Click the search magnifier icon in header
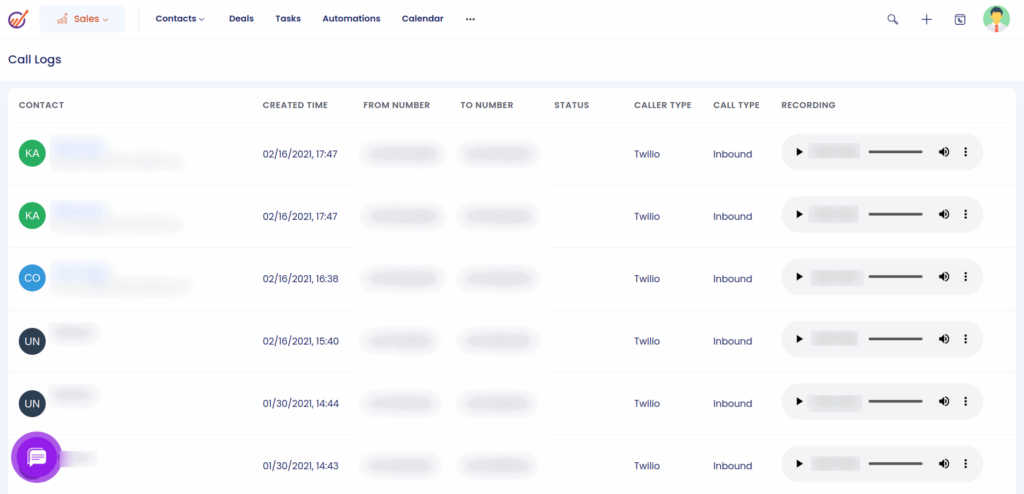This screenshot has height=494, width=1024. tap(893, 19)
